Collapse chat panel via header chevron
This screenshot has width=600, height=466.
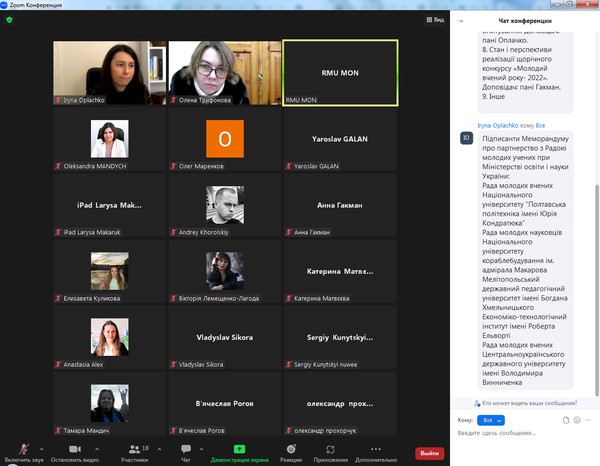tap(460, 21)
